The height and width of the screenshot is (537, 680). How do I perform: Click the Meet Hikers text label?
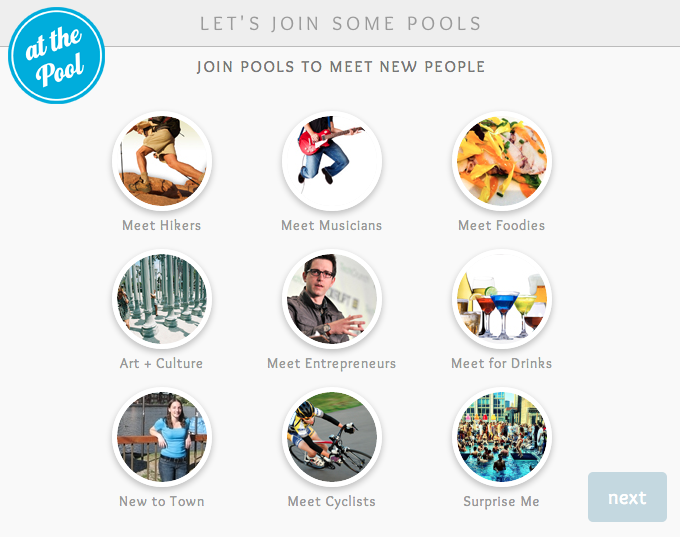(162, 226)
